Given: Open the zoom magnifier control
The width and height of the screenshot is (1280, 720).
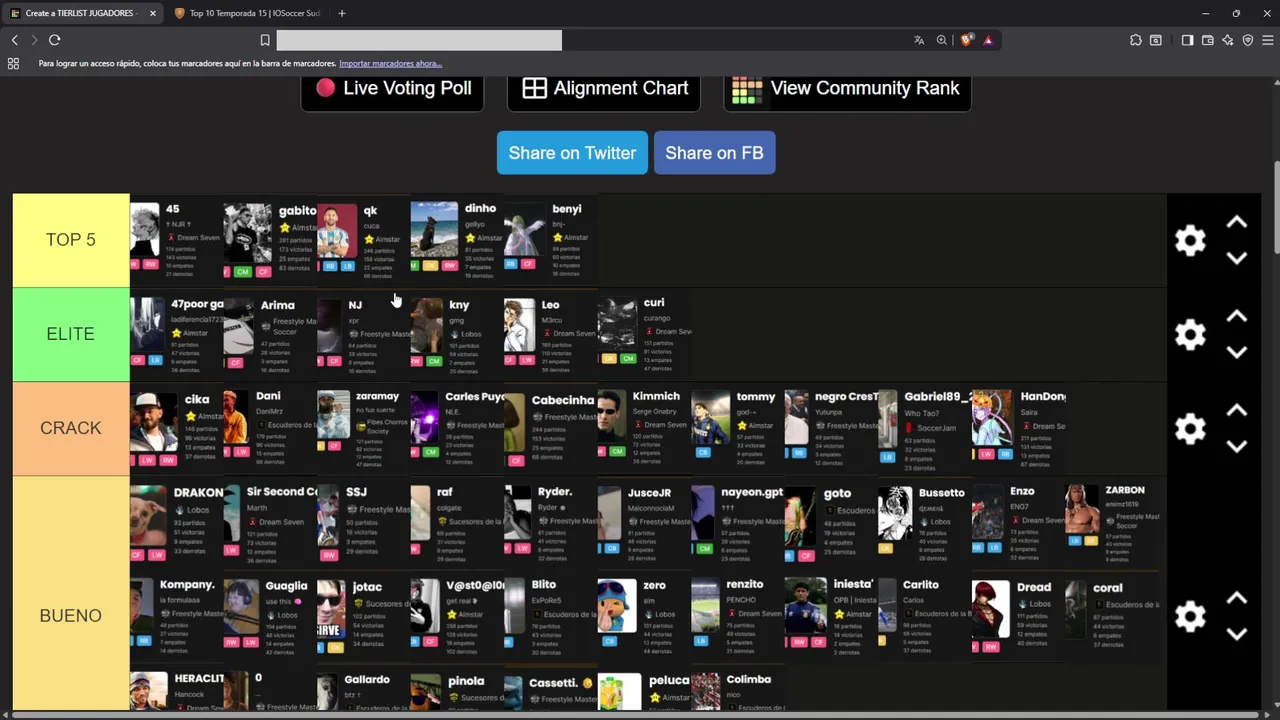Looking at the screenshot, I should (942, 40).
